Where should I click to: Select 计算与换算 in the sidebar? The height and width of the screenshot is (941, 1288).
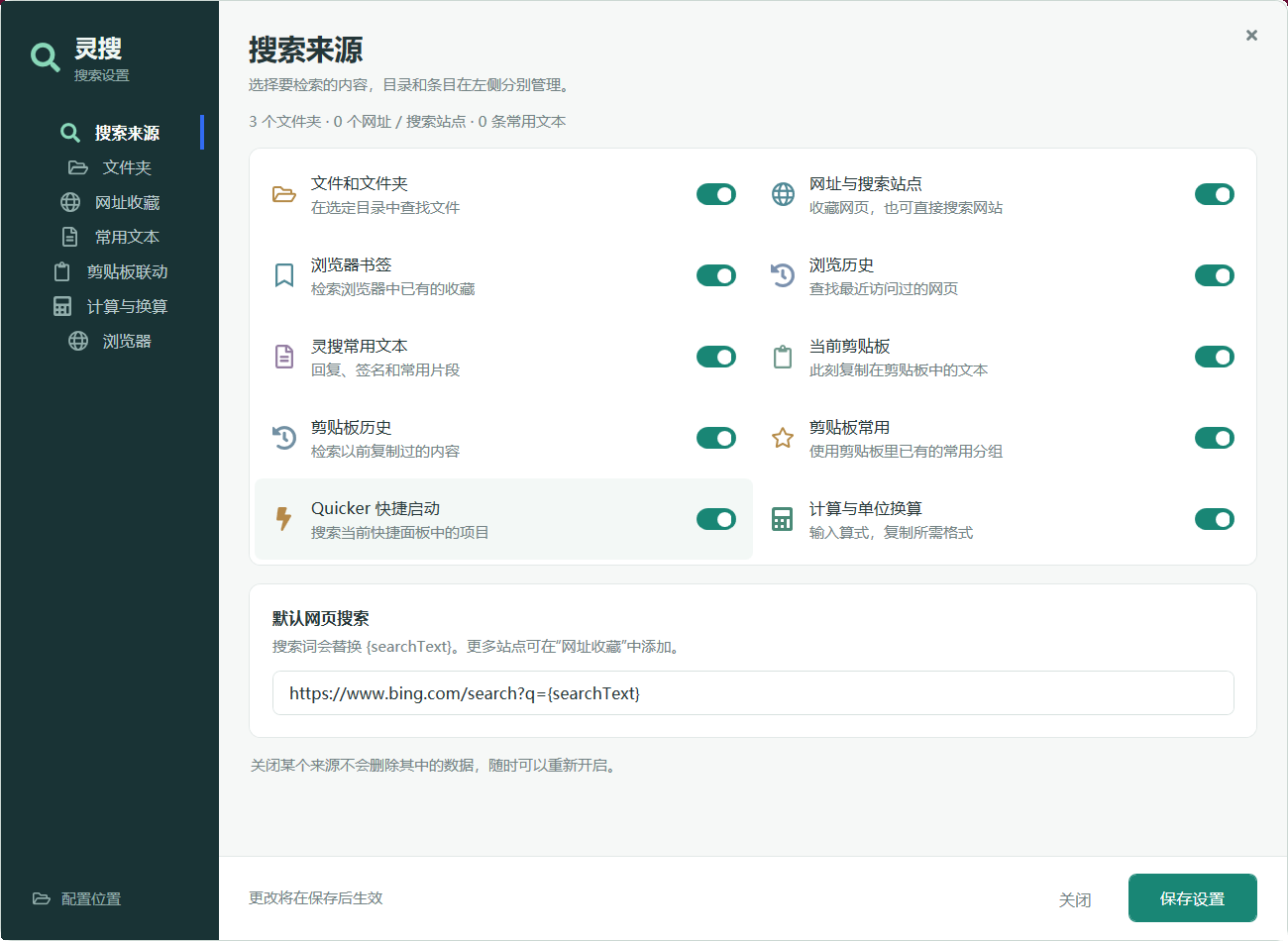pyautogui.click(x=110, y=306)
